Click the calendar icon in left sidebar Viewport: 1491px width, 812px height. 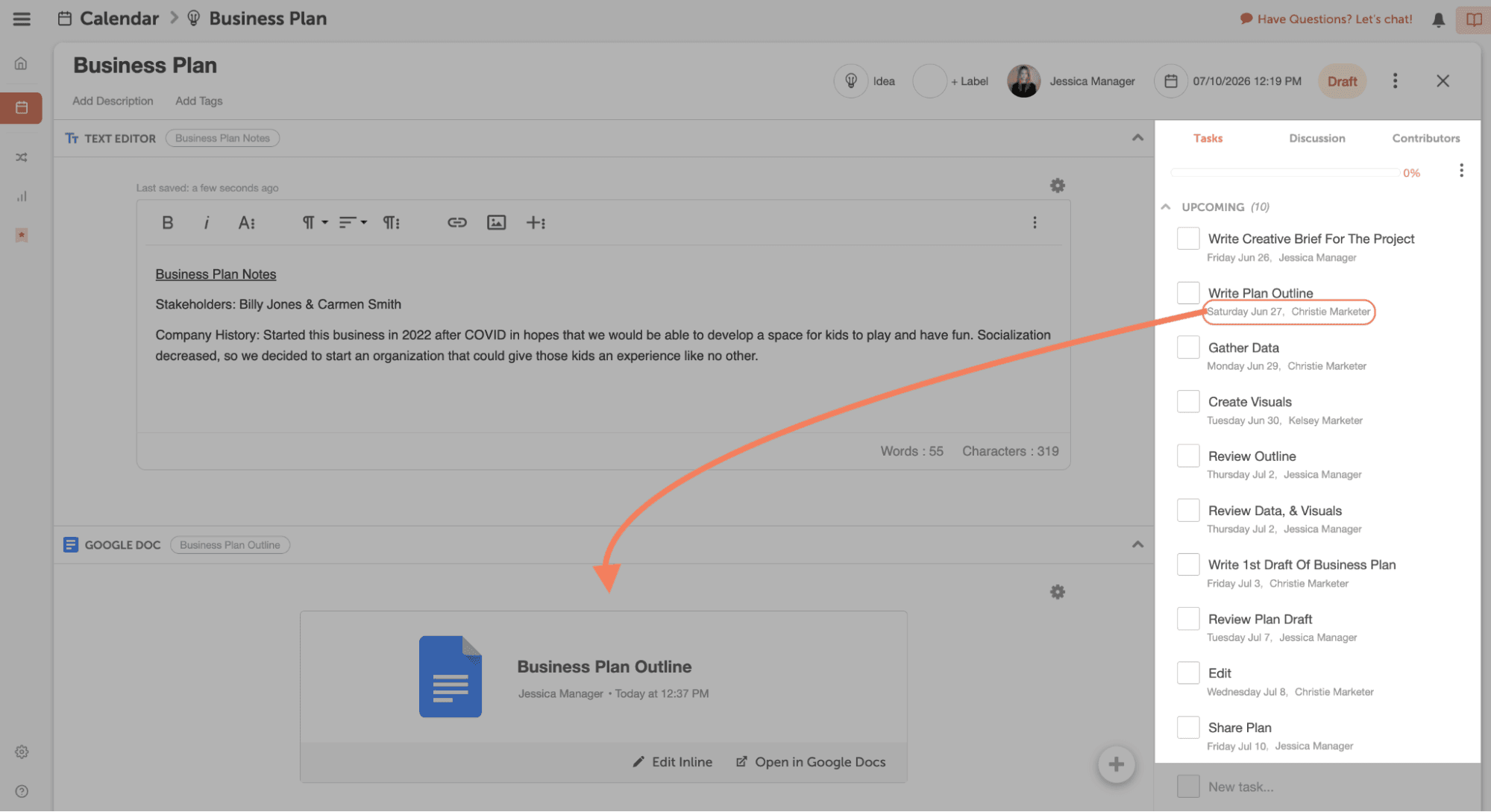click(x=22, y=107)
